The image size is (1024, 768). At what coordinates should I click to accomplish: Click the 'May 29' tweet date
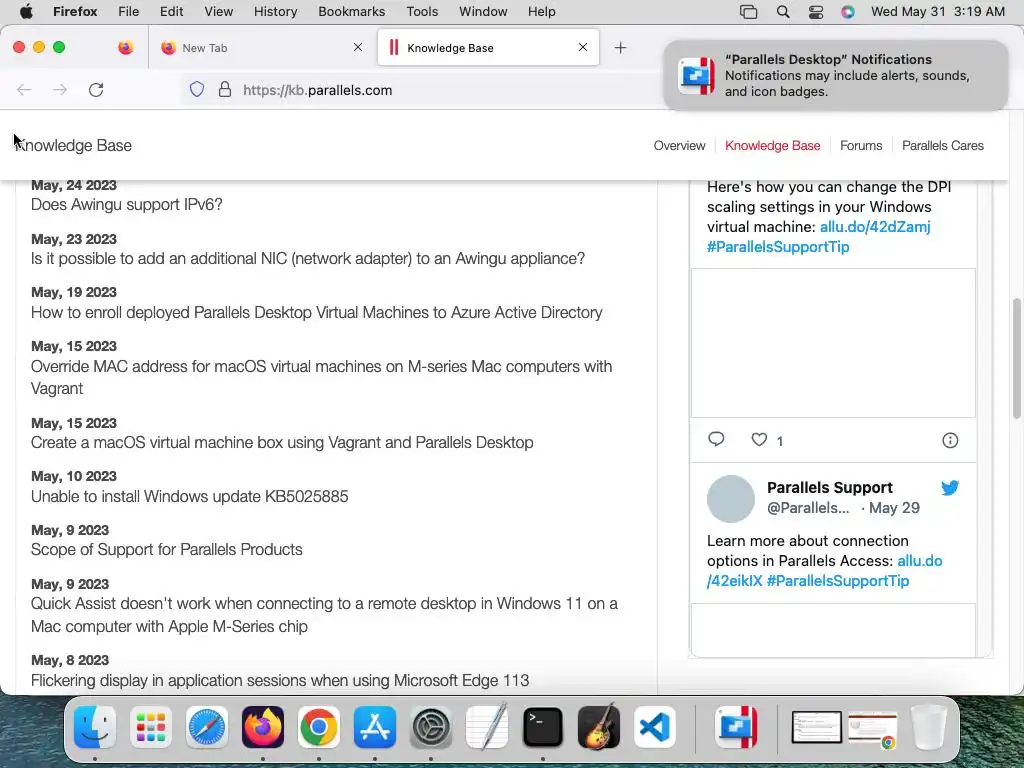pos(894,508)
